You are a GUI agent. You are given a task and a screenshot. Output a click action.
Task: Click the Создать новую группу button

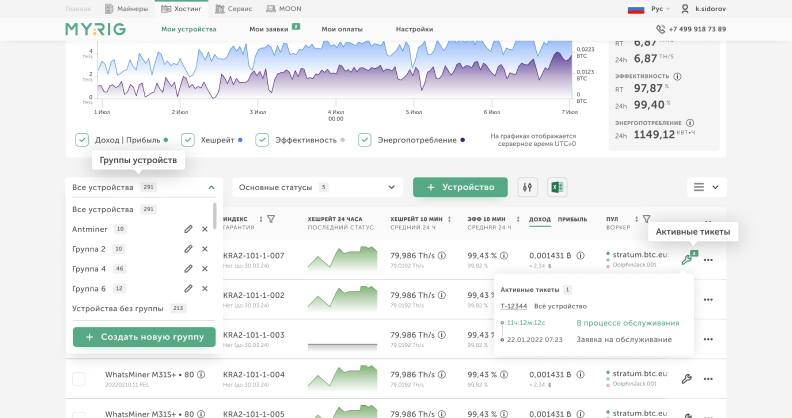[x=144, y=338]
